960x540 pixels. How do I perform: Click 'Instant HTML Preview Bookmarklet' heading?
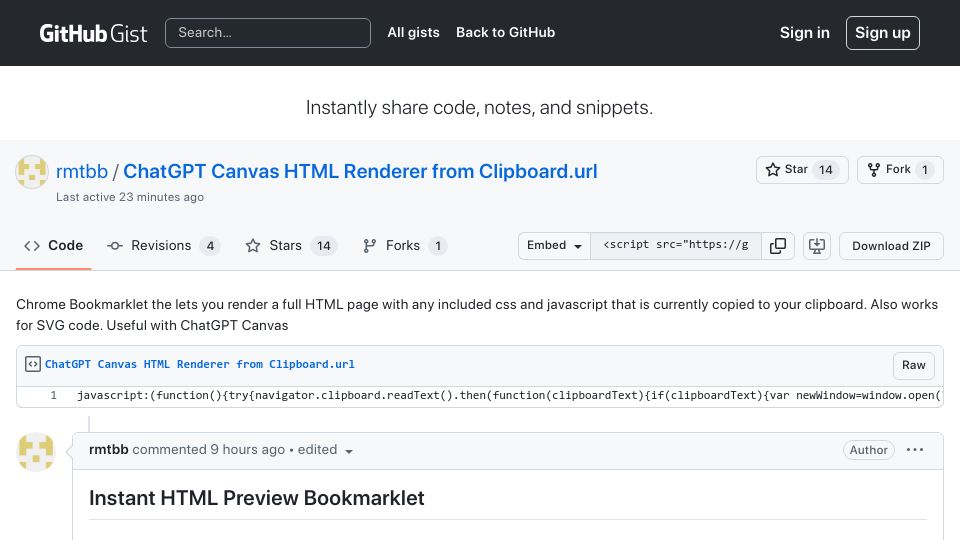257,498
